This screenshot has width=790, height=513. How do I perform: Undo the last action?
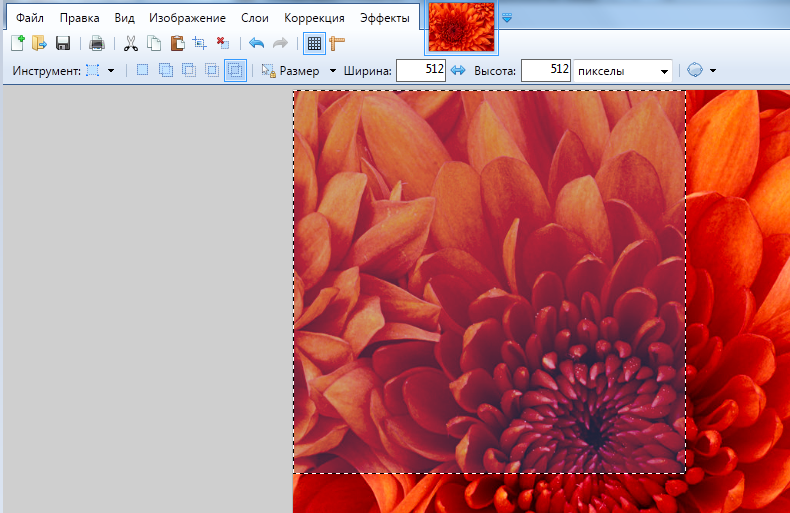click(x=256, y=43)
